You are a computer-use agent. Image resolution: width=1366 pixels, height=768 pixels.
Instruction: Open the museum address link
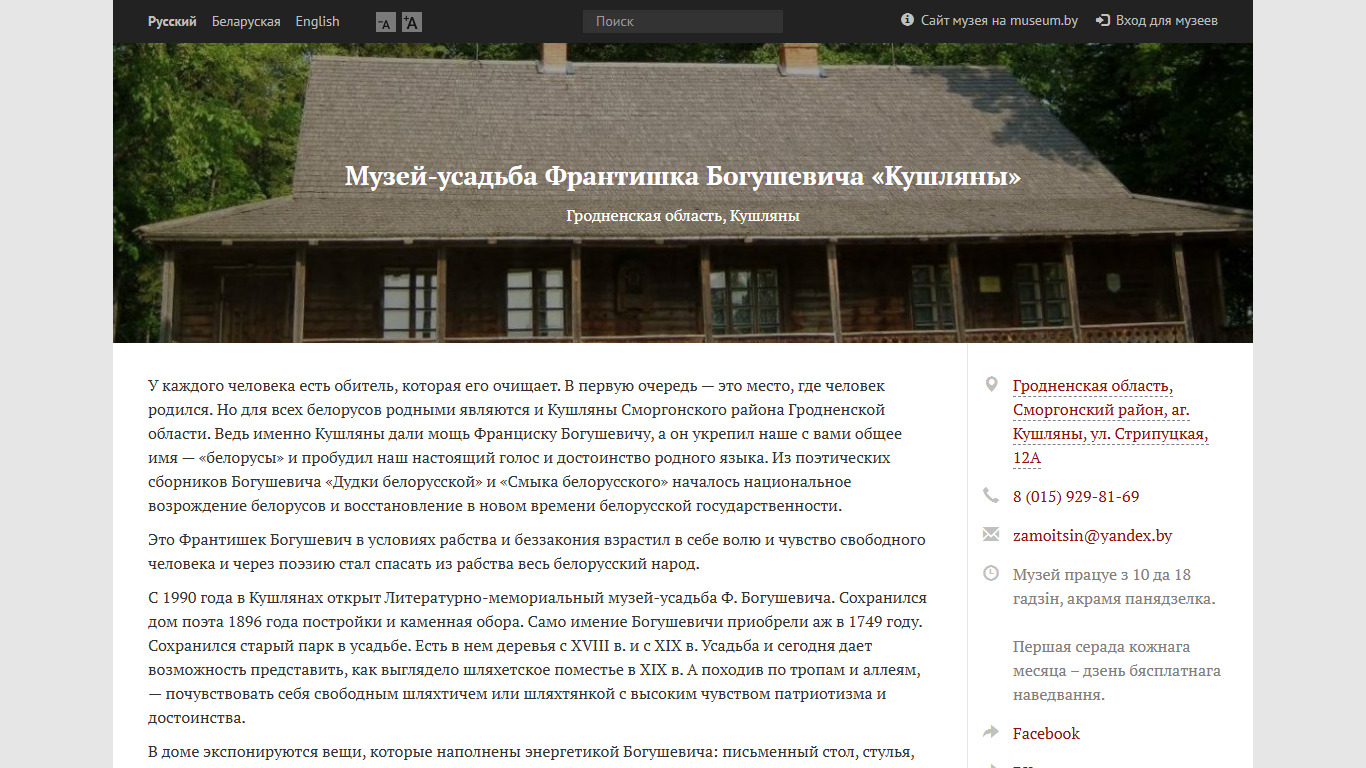1110,422
